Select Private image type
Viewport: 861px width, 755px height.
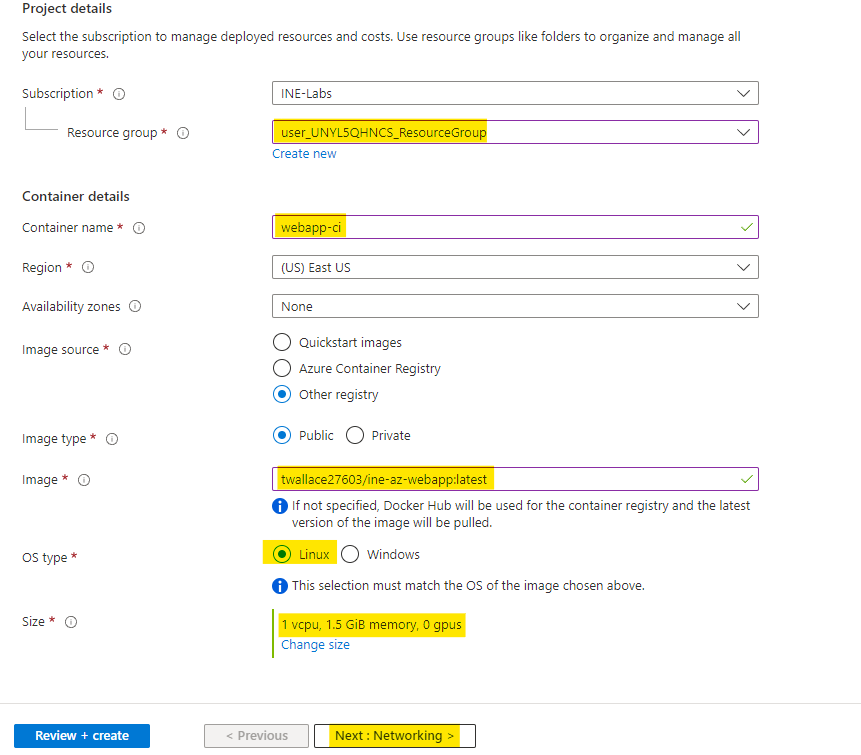point(355,435)
